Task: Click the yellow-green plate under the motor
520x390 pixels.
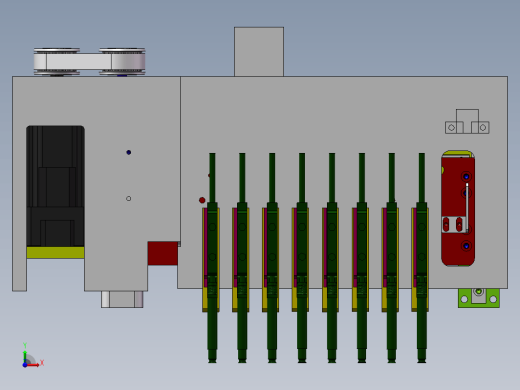Action: (x=55, y=252)
